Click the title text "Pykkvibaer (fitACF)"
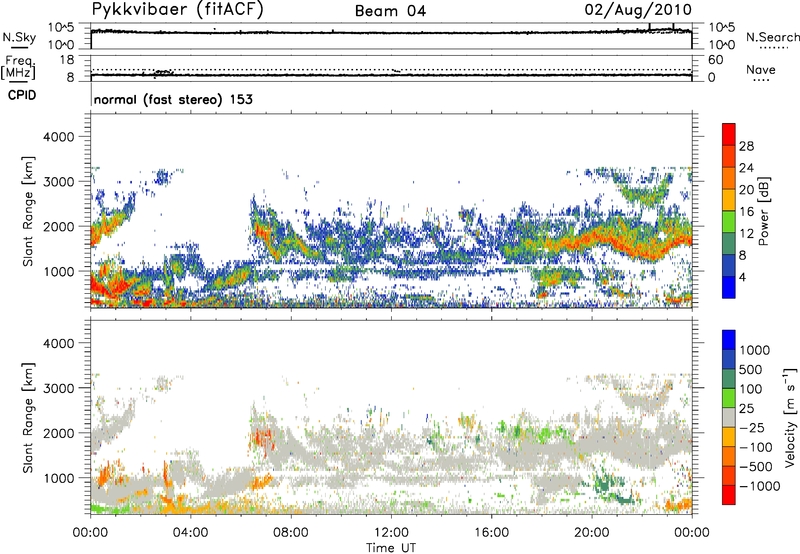Image resolution: width=800 pixels, height=554 pixels. pyautogui.click(x=177, y=10)
